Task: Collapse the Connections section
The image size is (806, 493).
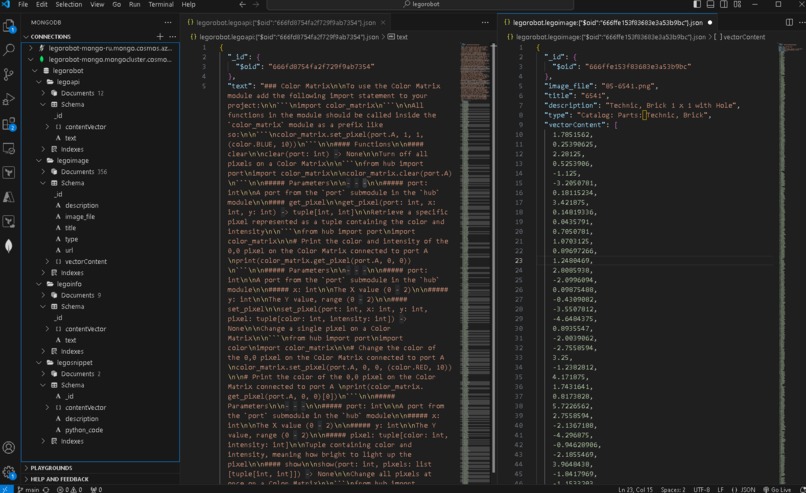Action: tap(26, 36)
